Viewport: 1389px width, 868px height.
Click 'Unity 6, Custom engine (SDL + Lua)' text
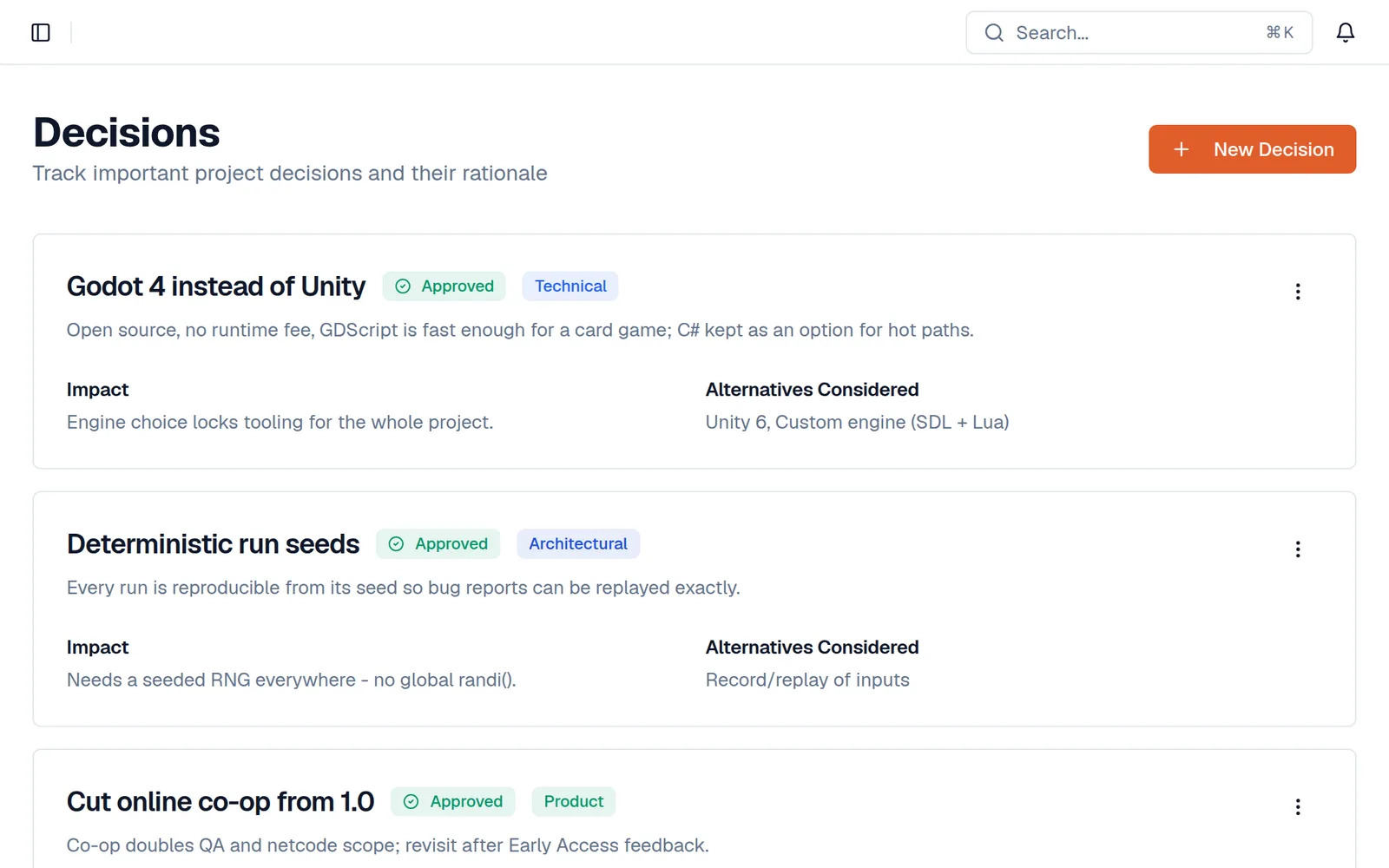(x=857, y=423)
